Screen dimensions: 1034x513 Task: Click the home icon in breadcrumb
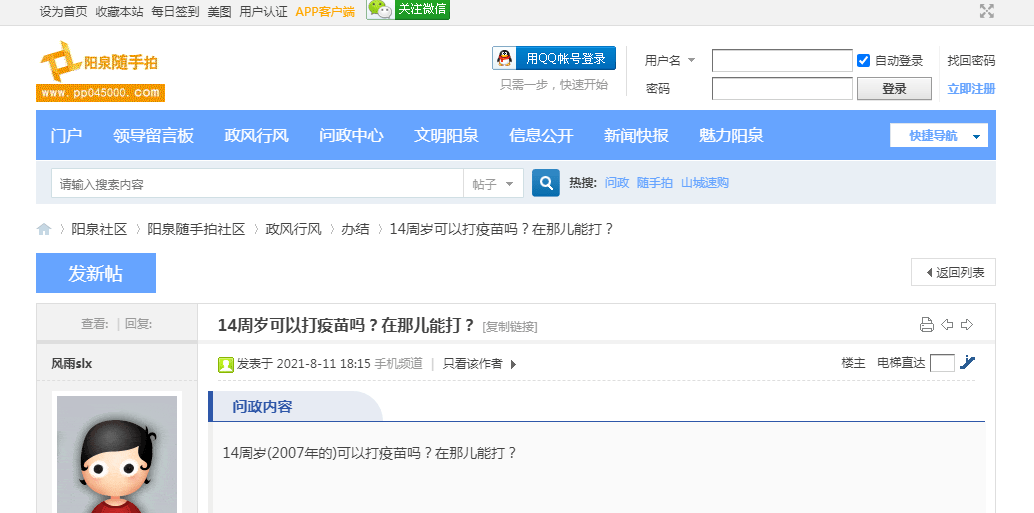tap(44, 229)
